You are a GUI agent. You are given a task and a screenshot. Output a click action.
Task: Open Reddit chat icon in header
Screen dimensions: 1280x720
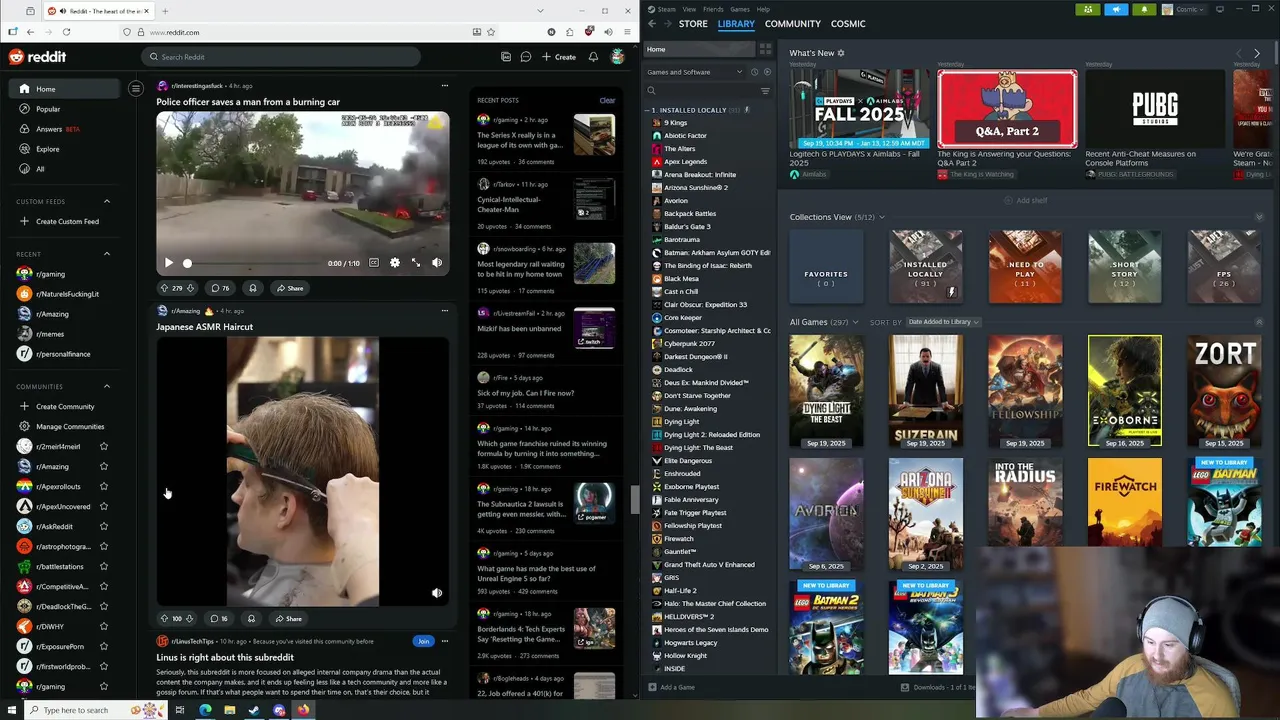point(525,57)
